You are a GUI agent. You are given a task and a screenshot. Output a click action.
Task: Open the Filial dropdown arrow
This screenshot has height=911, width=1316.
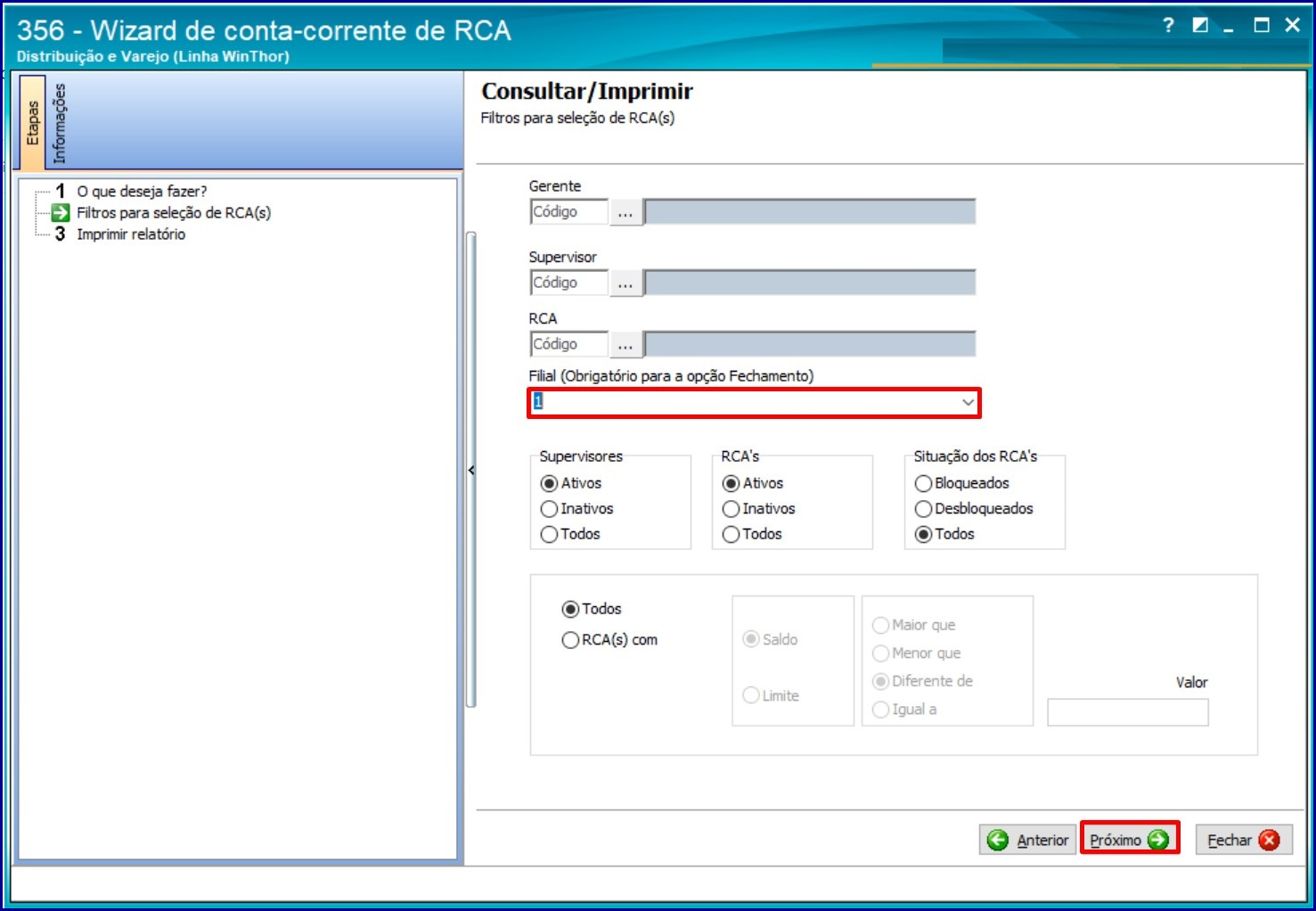(x=968, y=403)
